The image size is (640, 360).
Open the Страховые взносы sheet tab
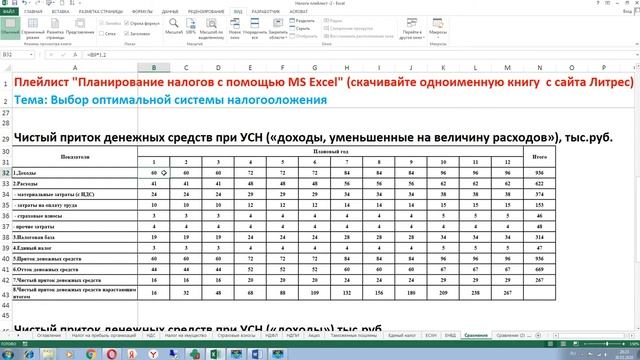click(x=236, y=336)
